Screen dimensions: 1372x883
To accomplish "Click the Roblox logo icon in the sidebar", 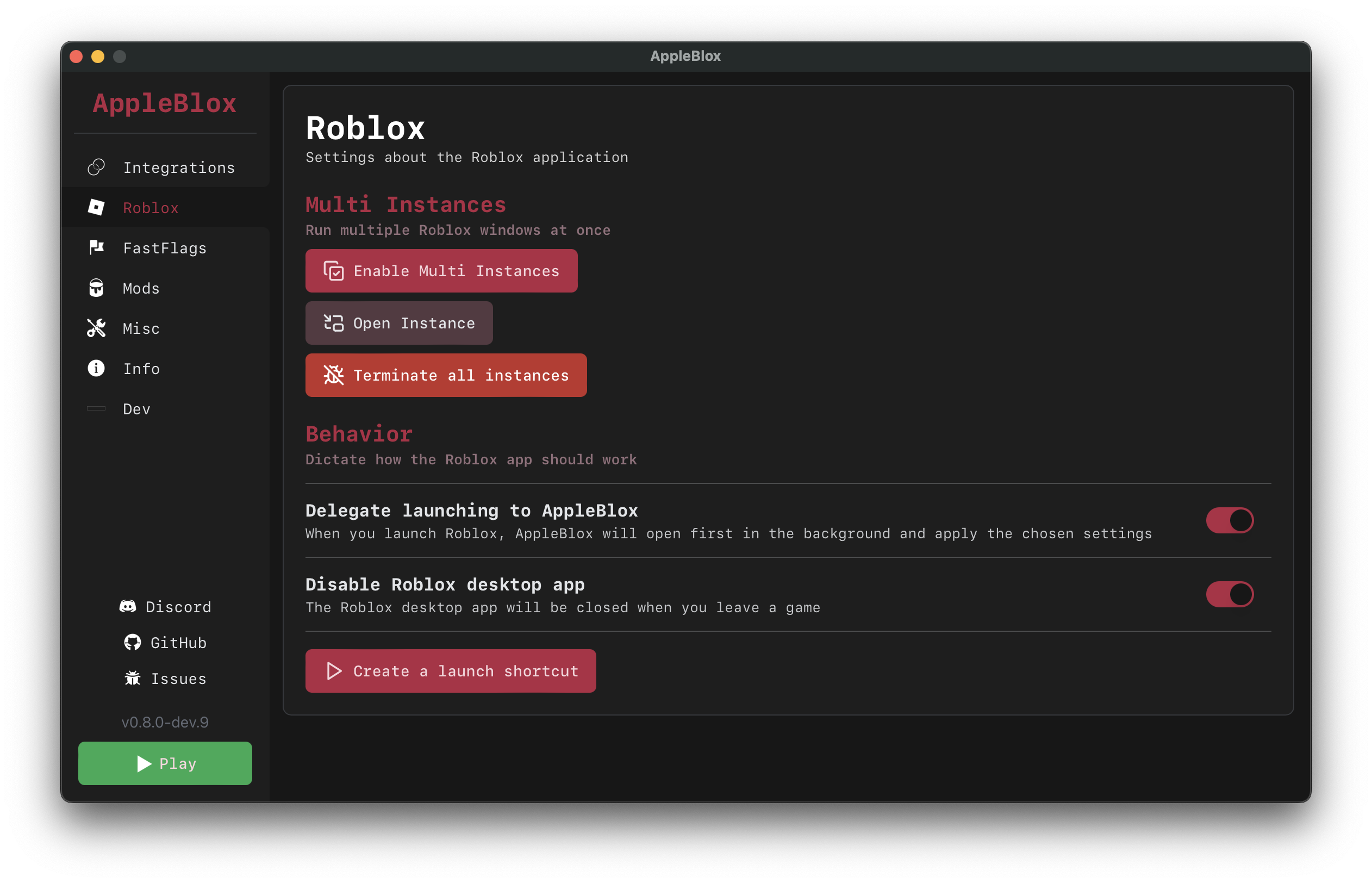I will tap(96, 208).
